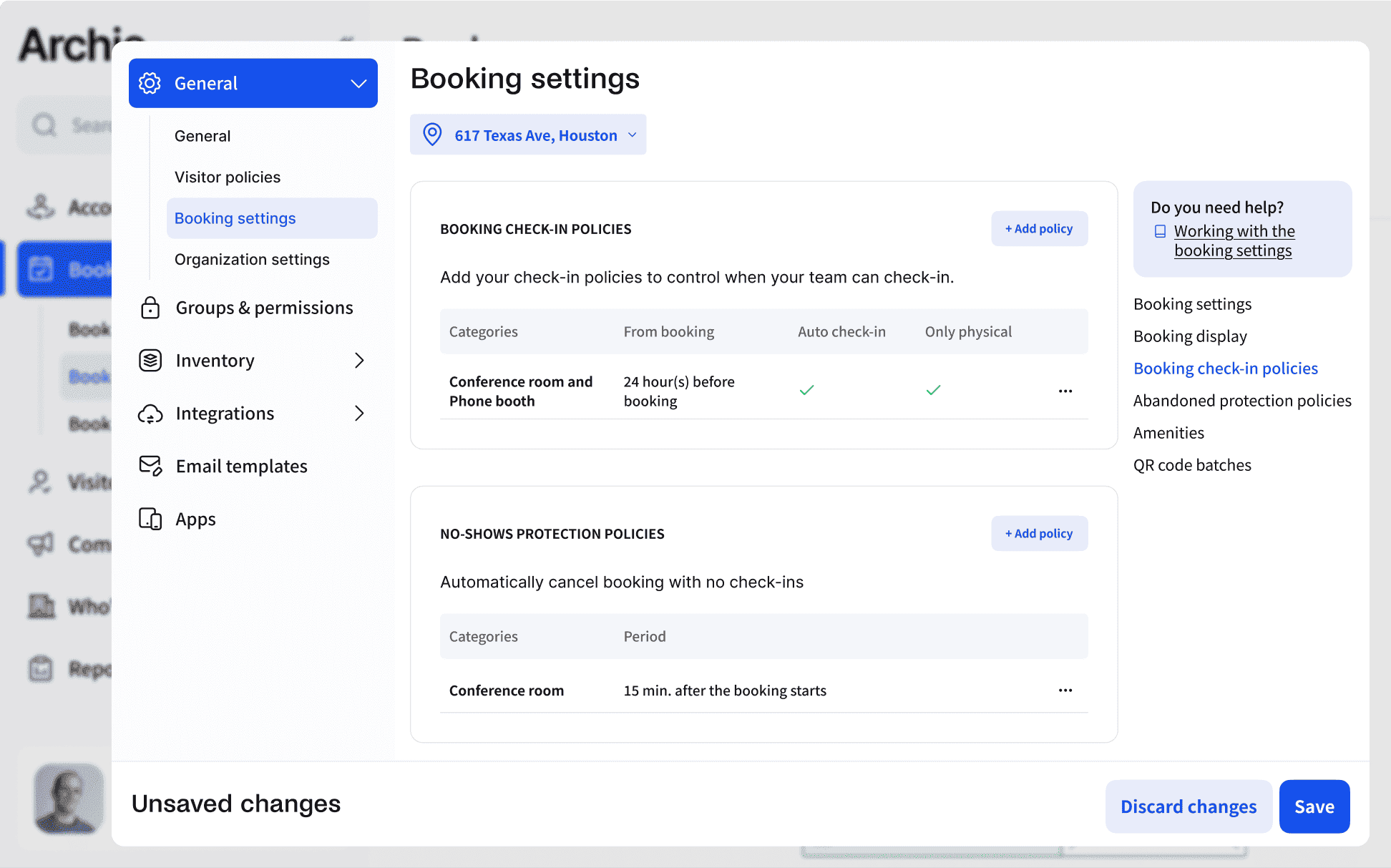1391x868 pixels.
Task: Select the Email templates envelope icon
Action: [150, 466]
